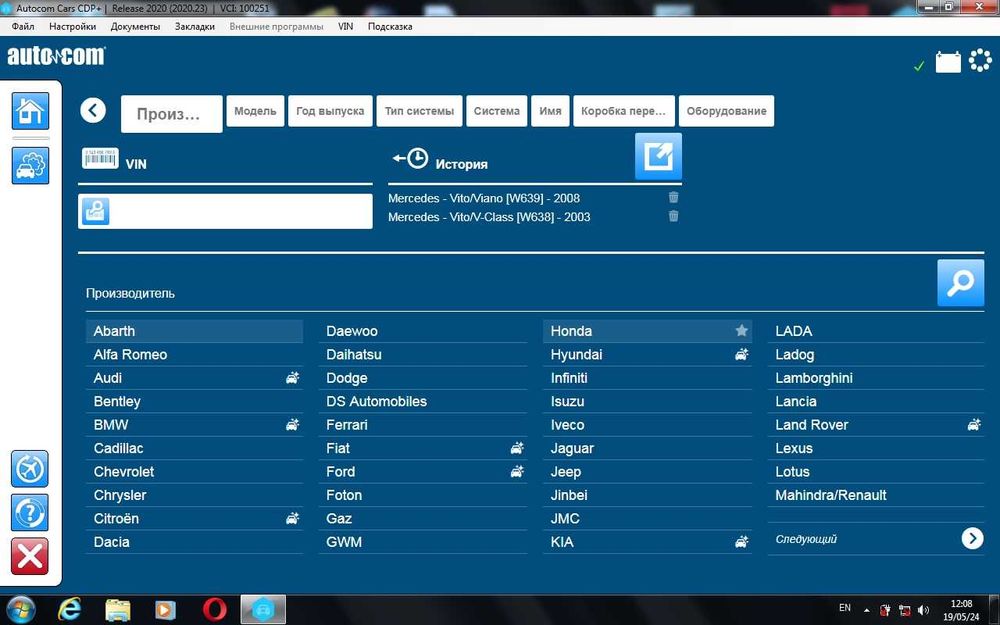Select manufacturer Mahindra/Renault

point(876,496)
